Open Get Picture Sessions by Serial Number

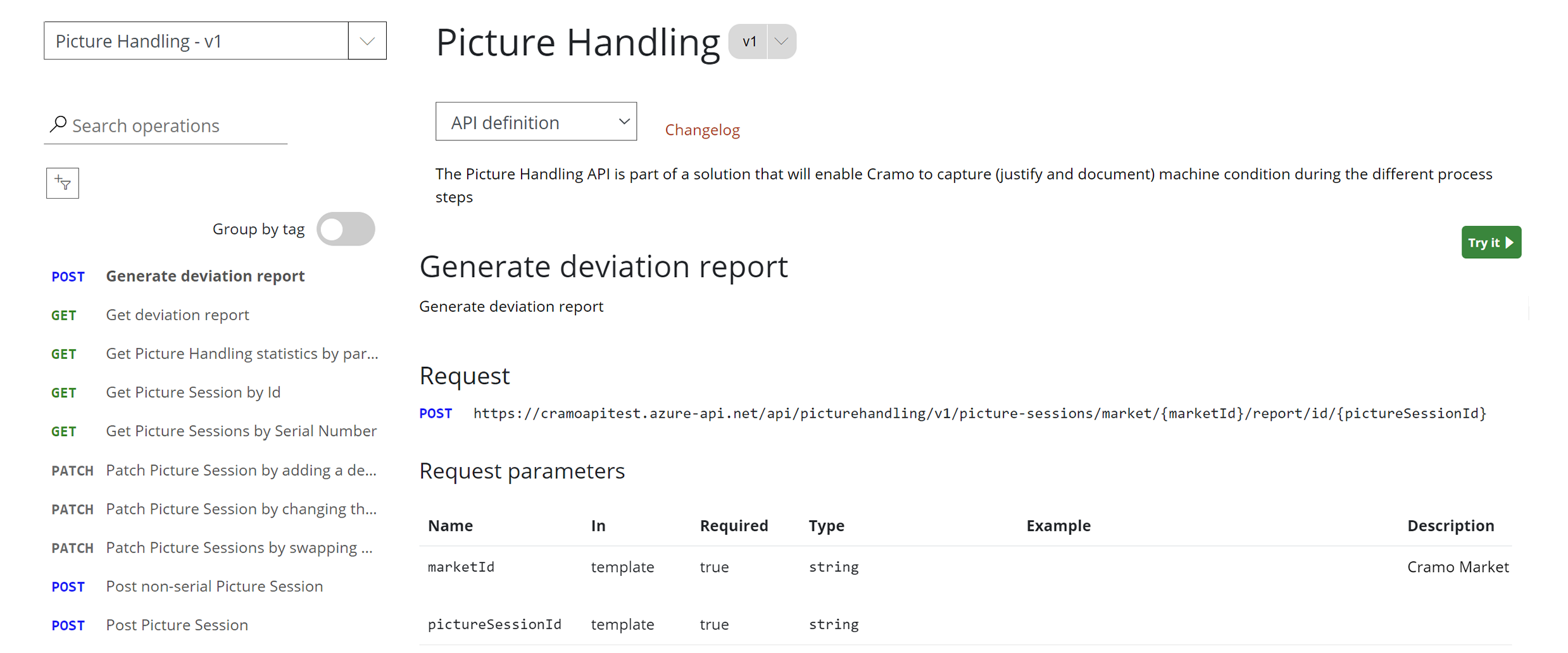click(x=241, y=431)
